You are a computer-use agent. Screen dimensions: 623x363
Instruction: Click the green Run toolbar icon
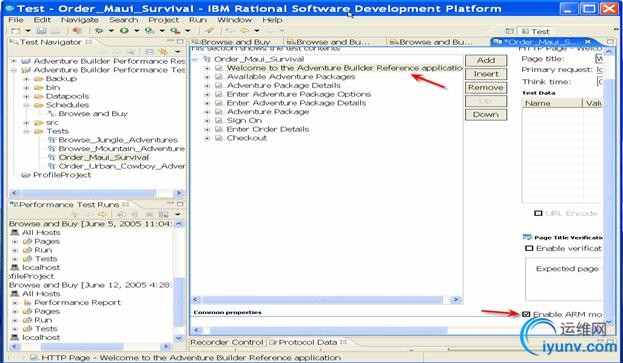click(124, 31)
